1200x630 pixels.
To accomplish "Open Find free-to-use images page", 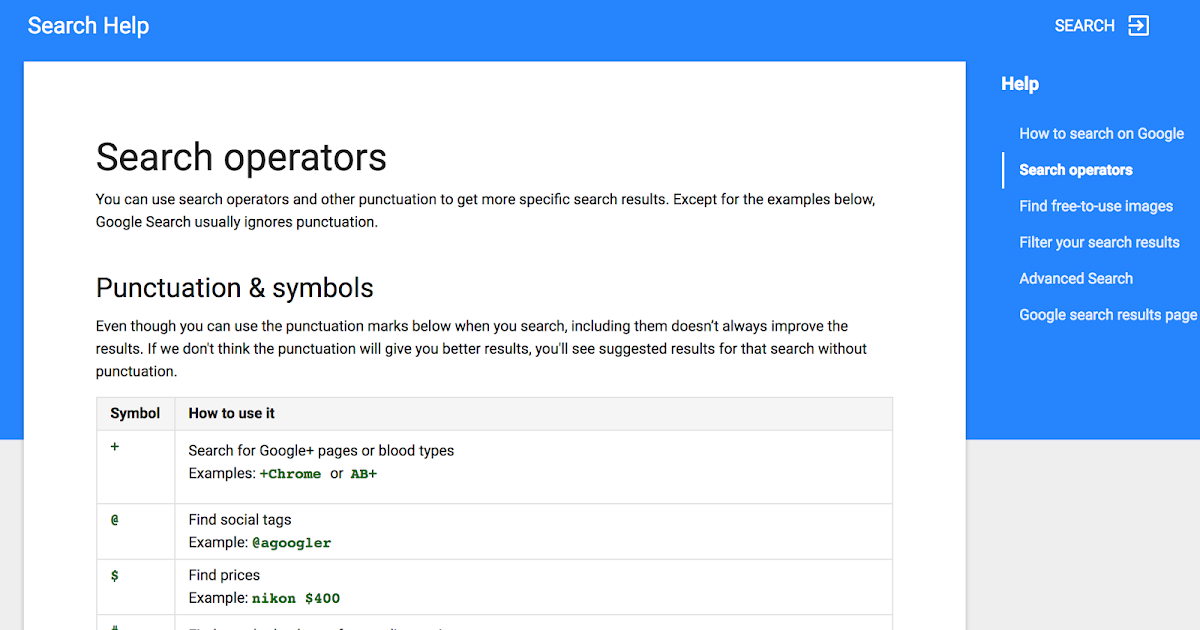I will click(x=1095, y=206).
